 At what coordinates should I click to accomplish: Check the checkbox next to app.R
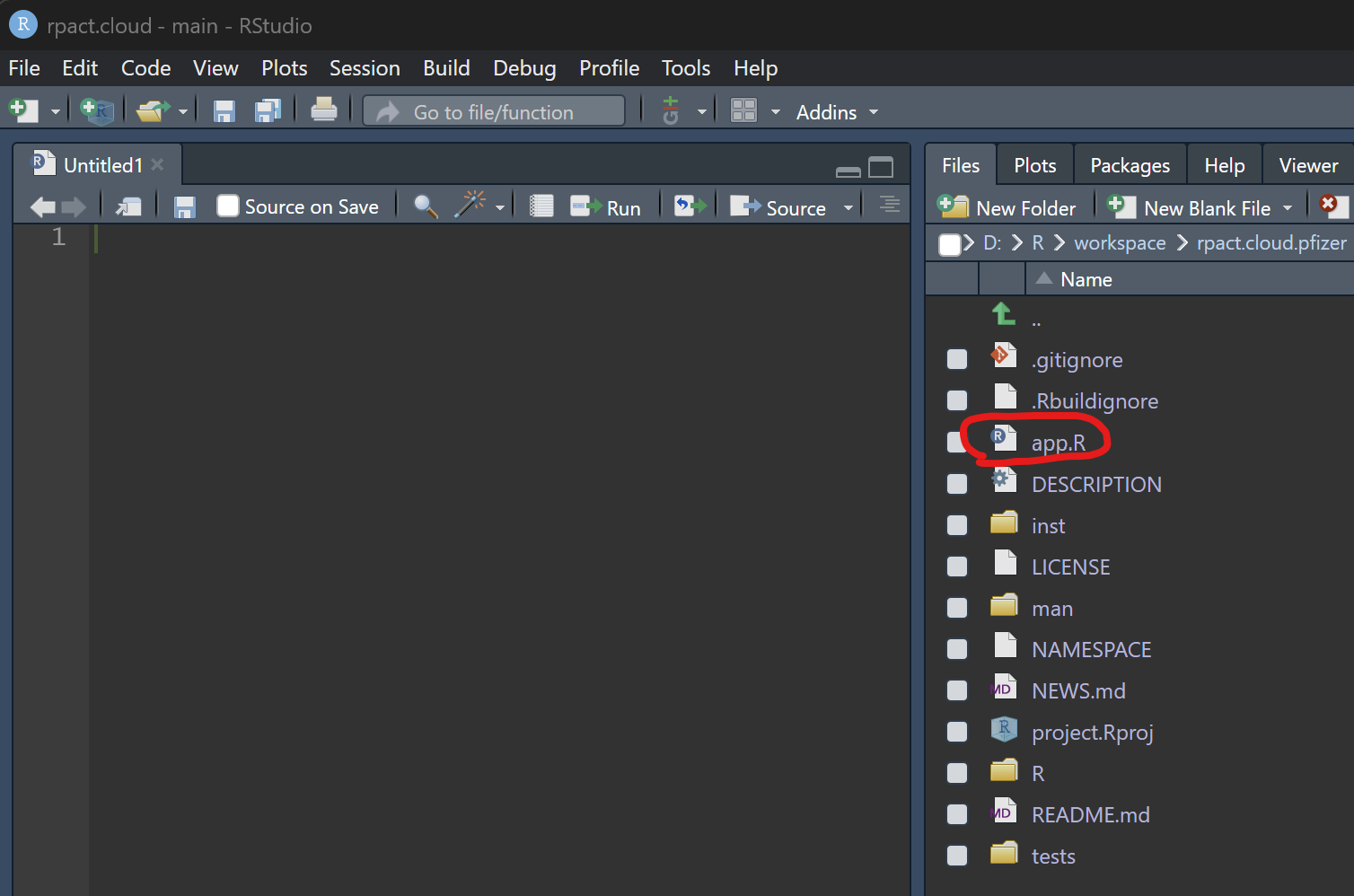click(956, 442)
